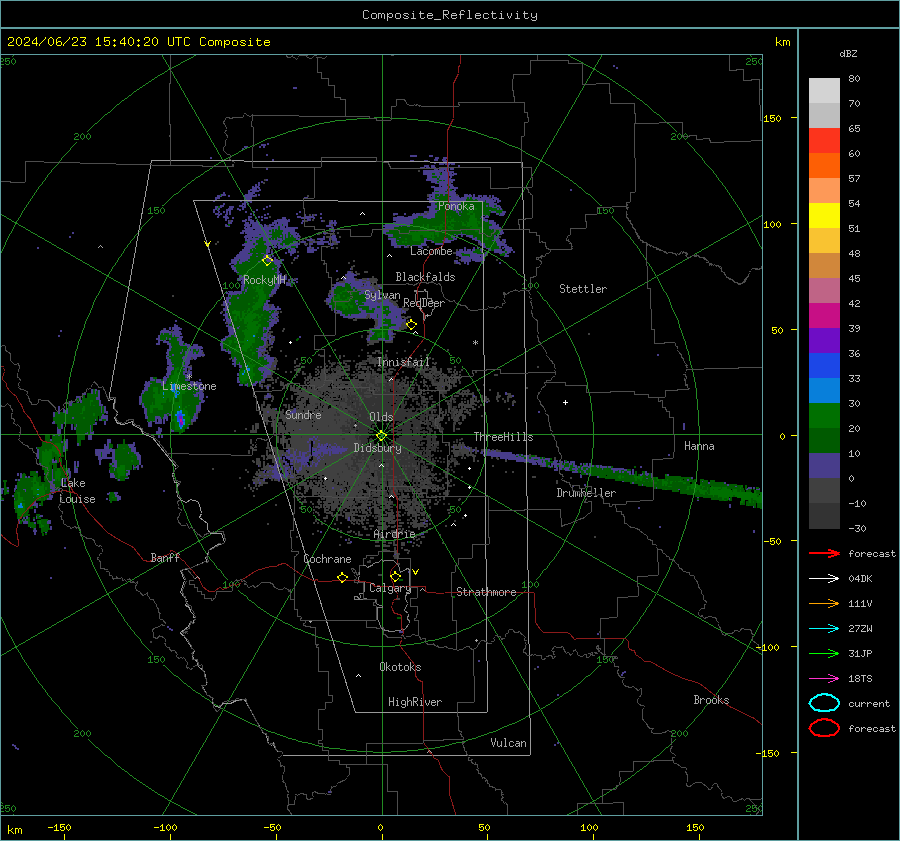900x841 pixels.
Task: Click the Sylvan label on the map
Action: 382,295
